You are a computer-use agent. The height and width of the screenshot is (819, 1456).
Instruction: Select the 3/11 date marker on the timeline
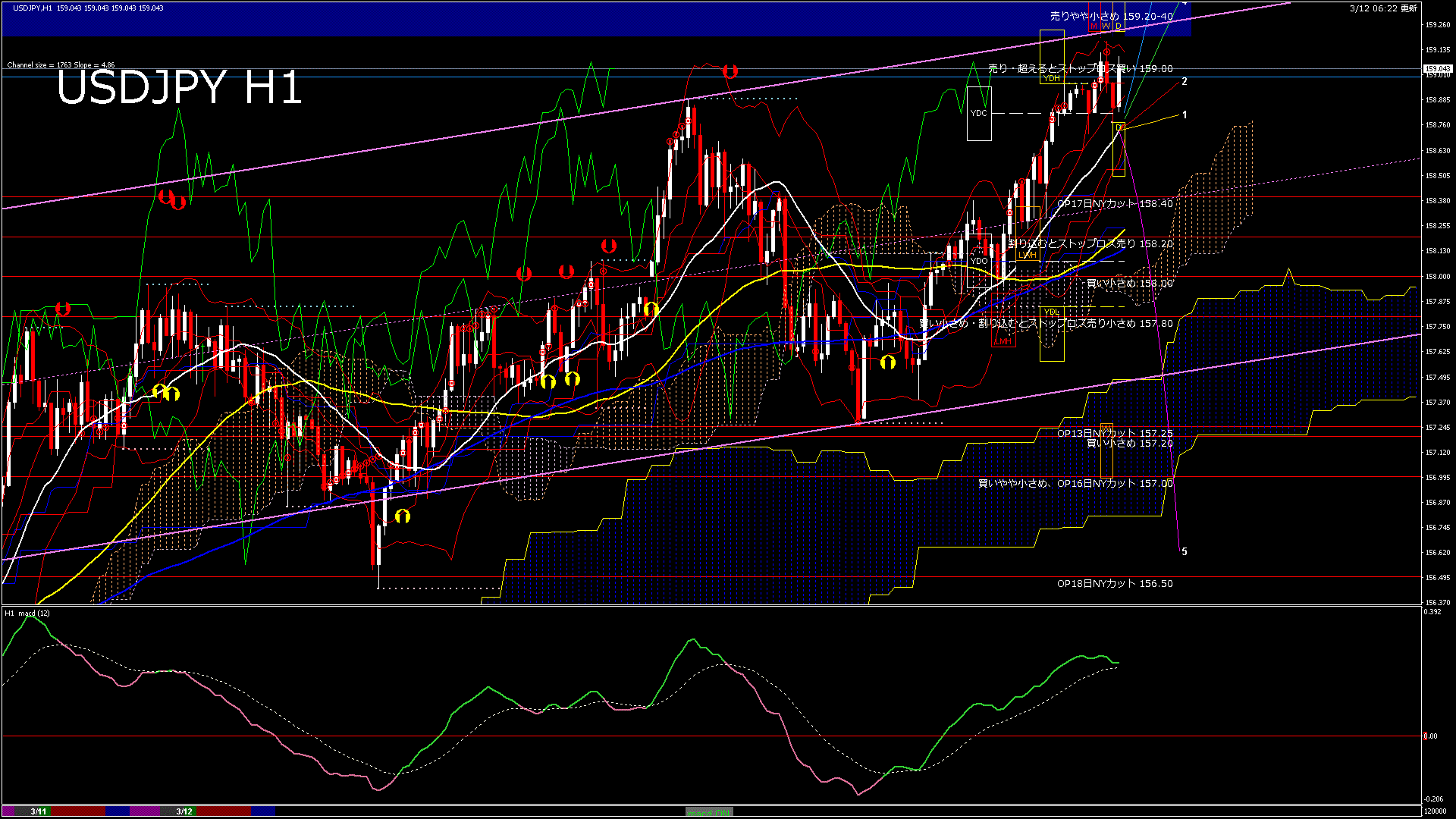click(39, 811)
